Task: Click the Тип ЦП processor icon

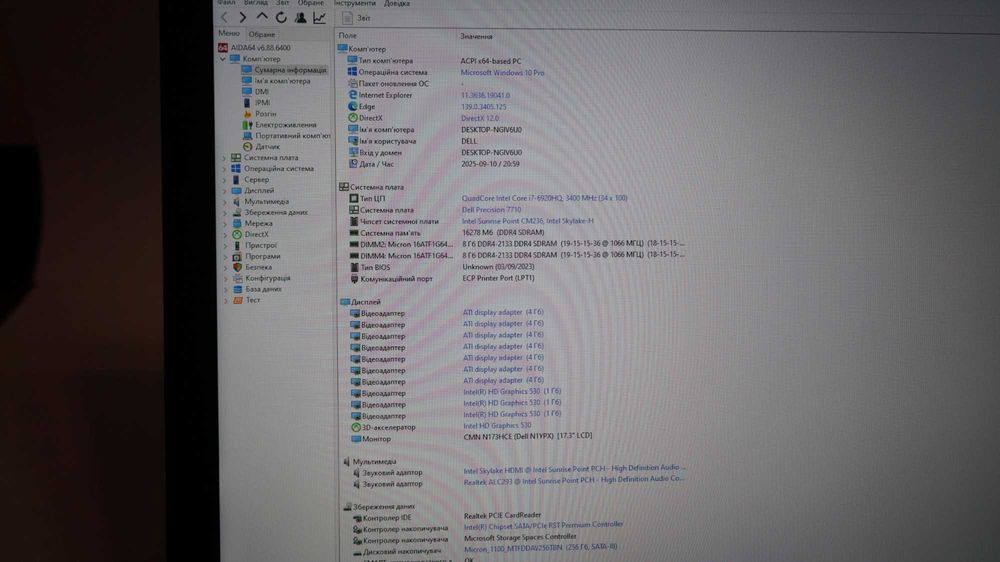Action: 353,198
